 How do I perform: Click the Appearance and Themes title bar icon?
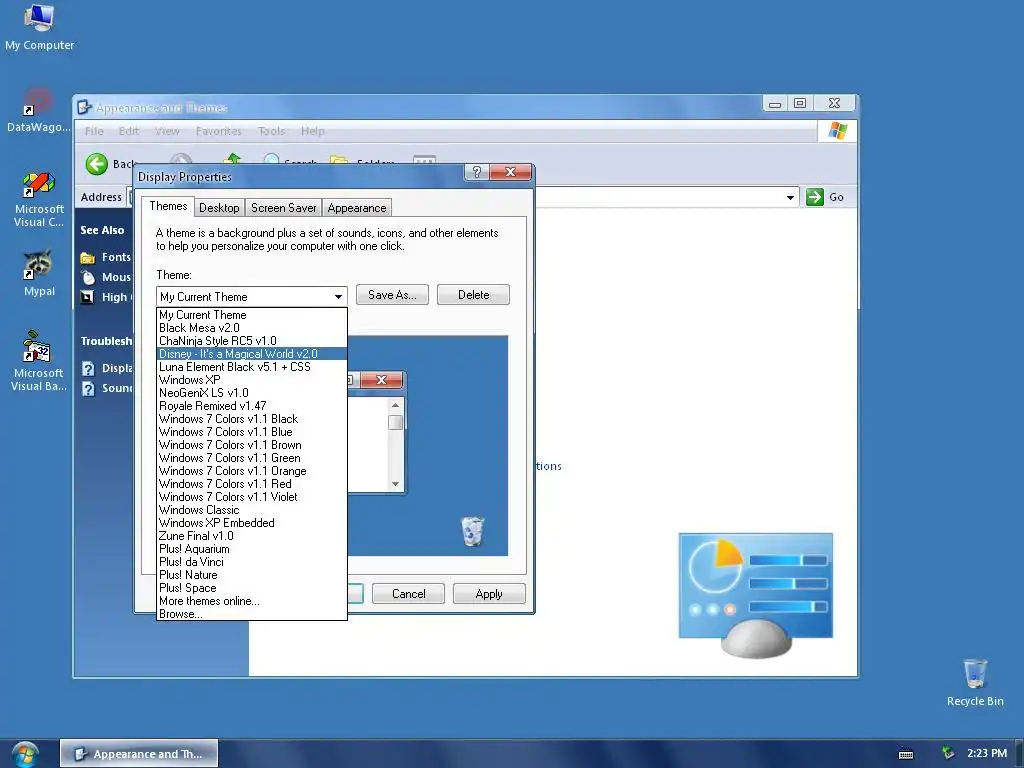pos(84,107)
